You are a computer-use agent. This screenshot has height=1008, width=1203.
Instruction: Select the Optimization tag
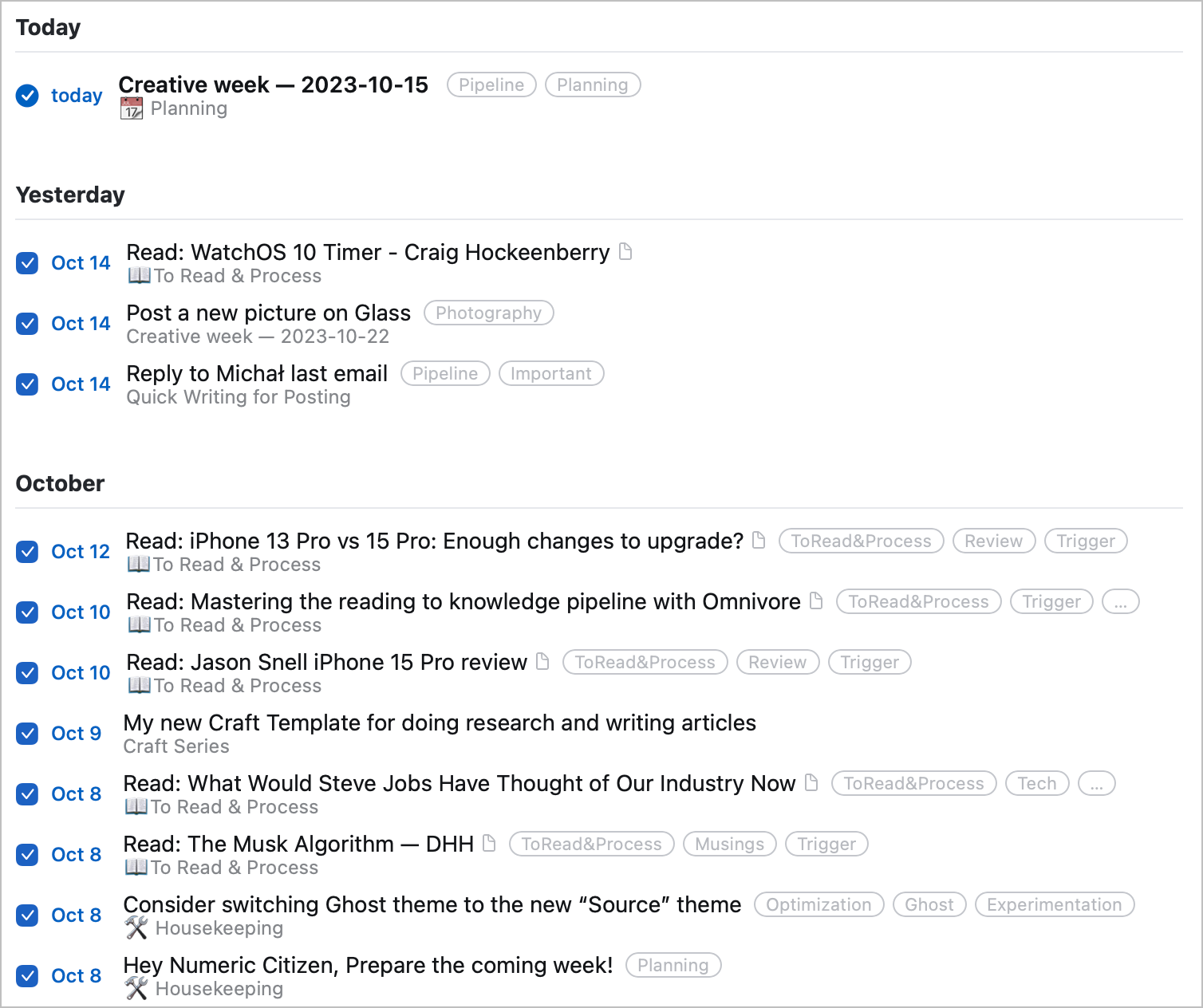point(819,905)
